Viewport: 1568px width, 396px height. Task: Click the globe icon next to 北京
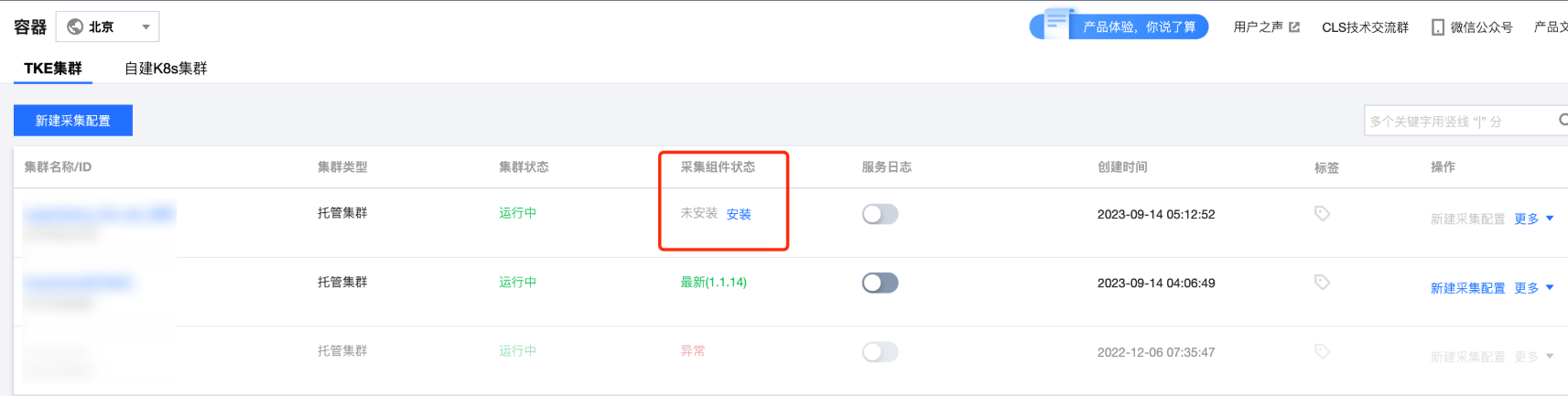coord(75,27)
